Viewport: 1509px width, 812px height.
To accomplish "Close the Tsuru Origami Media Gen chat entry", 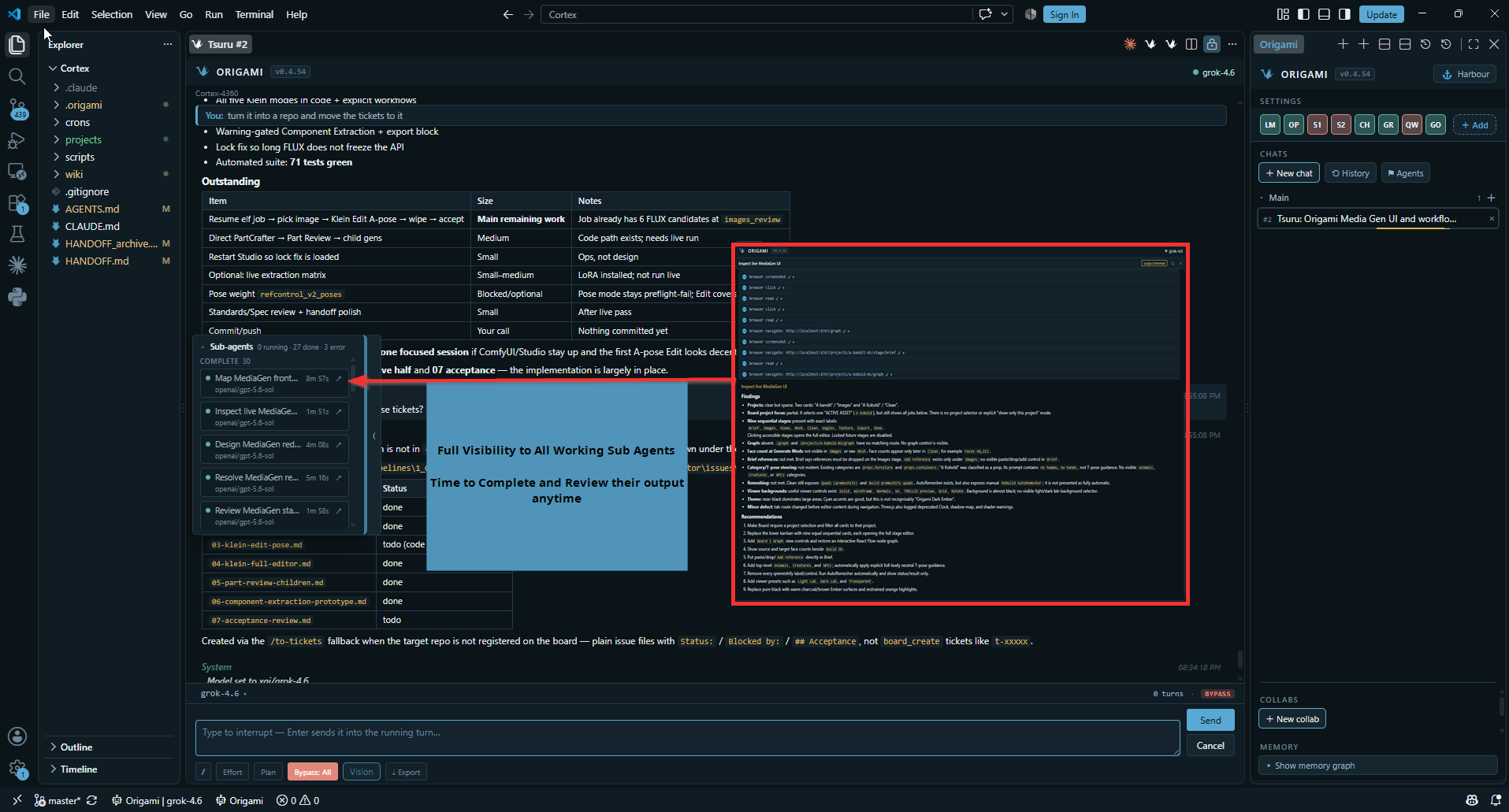I will [x=1491, y=219].
